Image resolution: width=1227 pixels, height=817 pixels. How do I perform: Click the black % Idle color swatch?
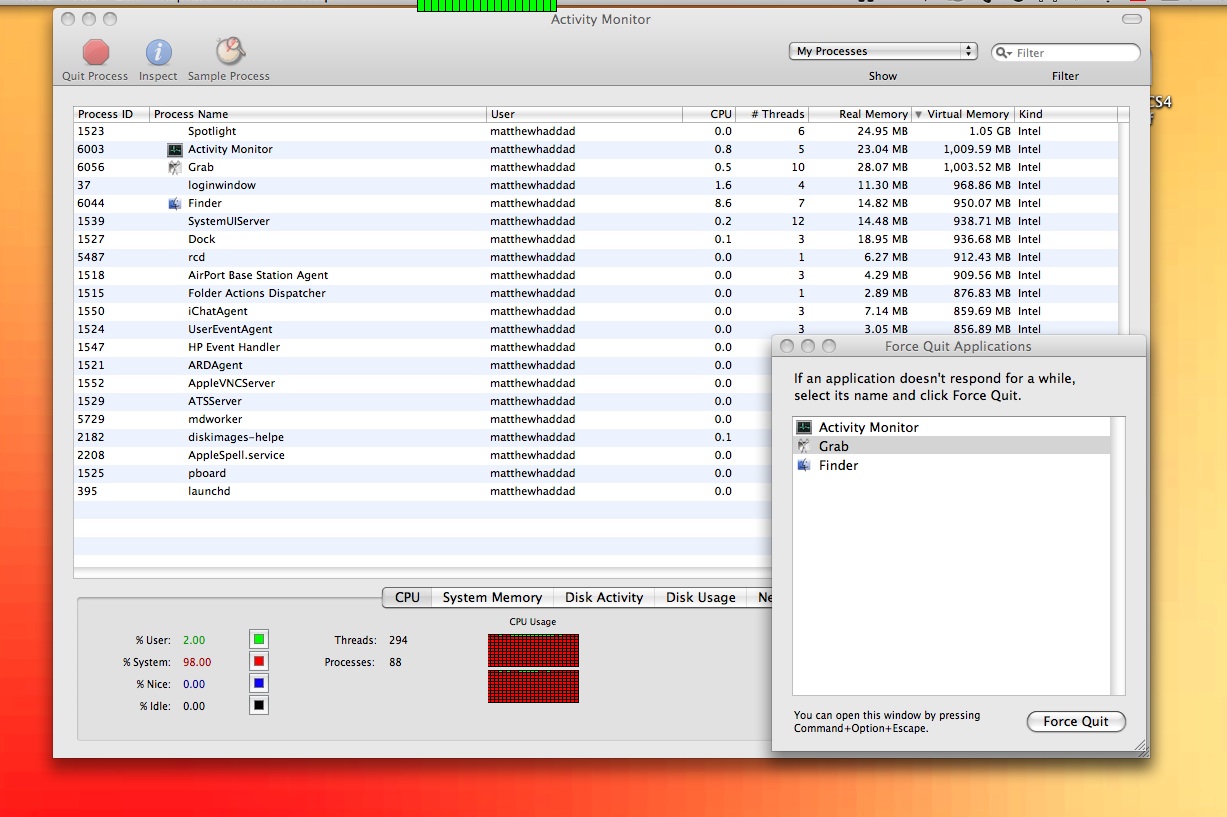click(259, 705)
